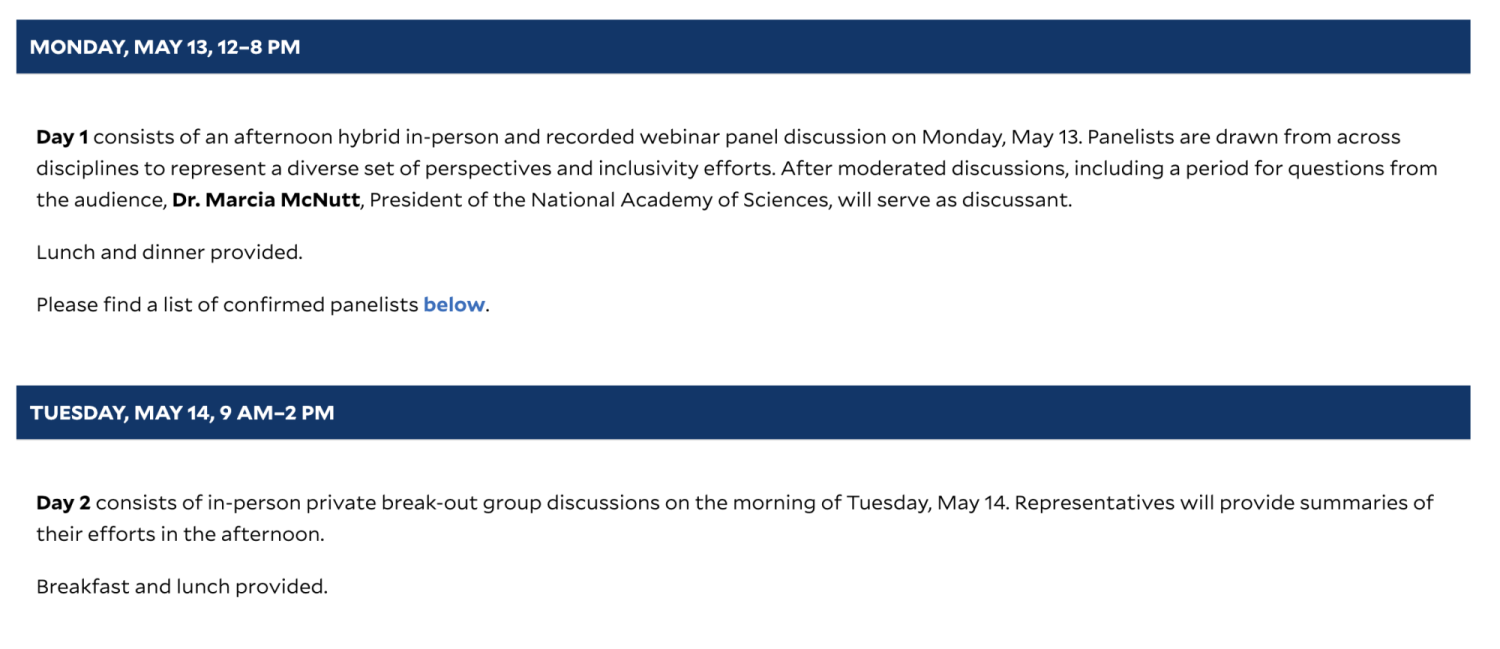Collapse the Tuesday, May 14 header bar

click(743, 412)
